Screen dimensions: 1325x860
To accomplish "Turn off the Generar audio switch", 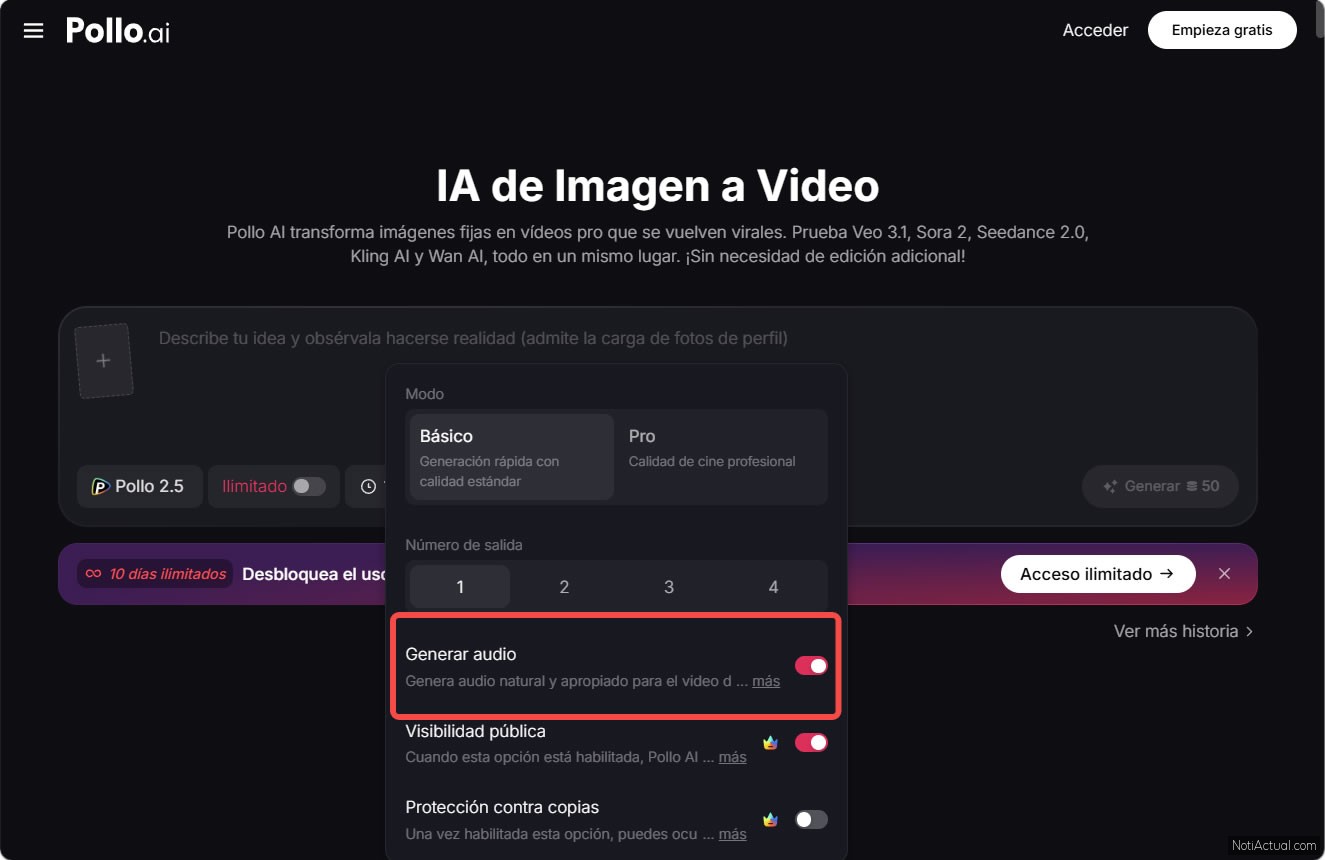I will (811, 666).
